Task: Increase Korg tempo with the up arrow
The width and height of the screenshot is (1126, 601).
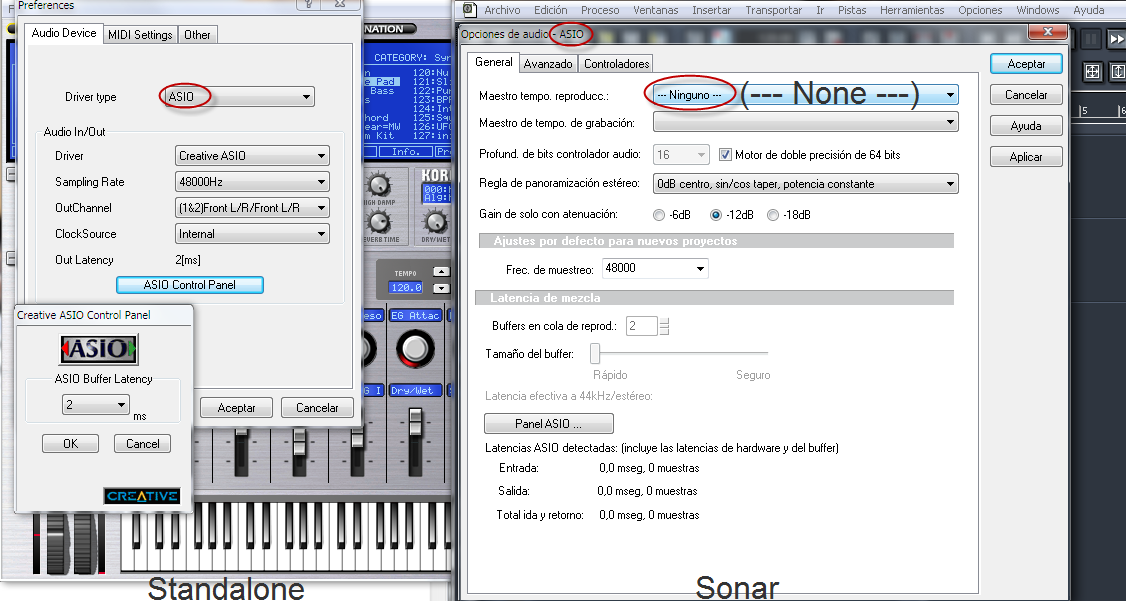Action: coord(442,272)
